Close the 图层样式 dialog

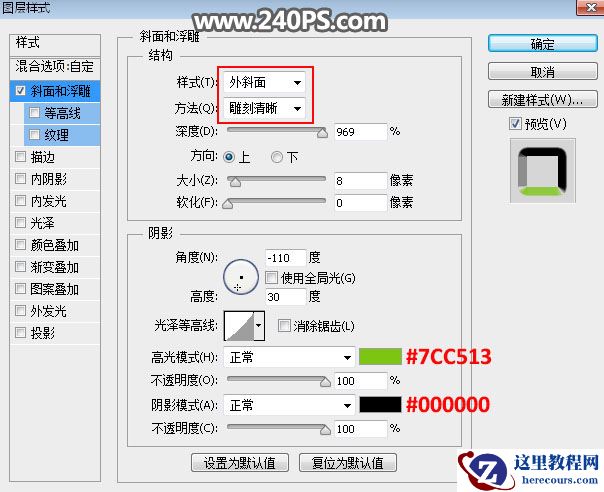(590, 7)
